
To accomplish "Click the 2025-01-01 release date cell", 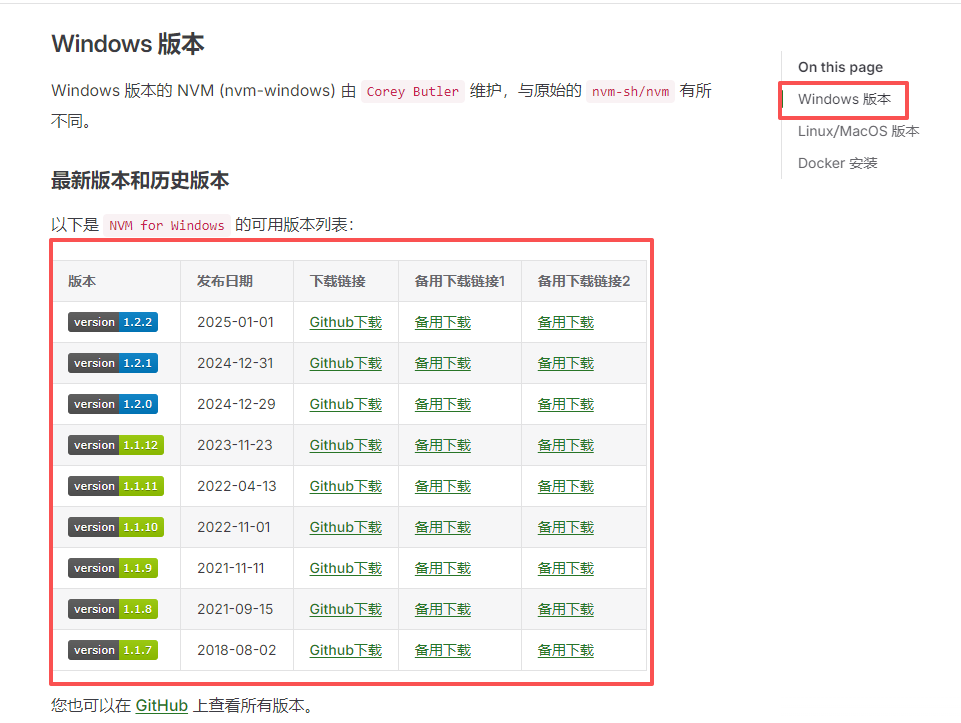I will (x=235, y=322).
